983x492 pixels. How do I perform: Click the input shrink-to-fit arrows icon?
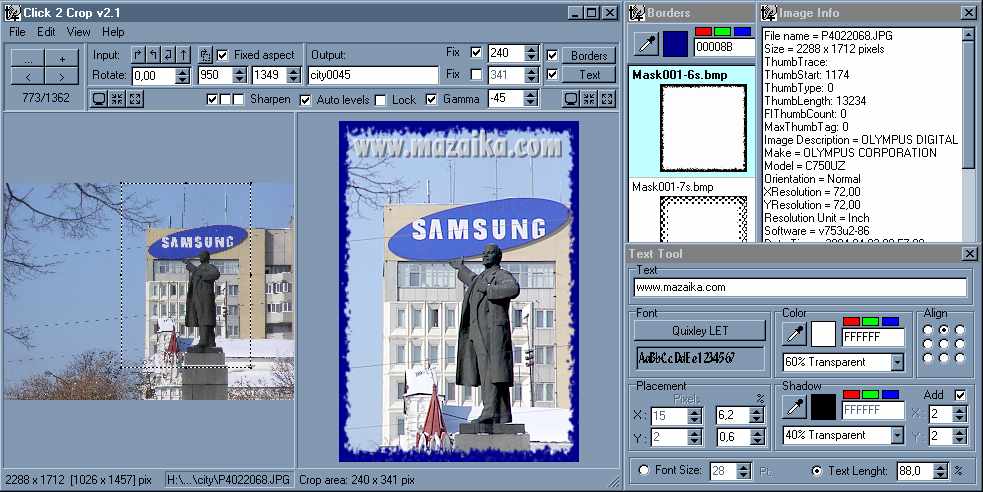117,98
